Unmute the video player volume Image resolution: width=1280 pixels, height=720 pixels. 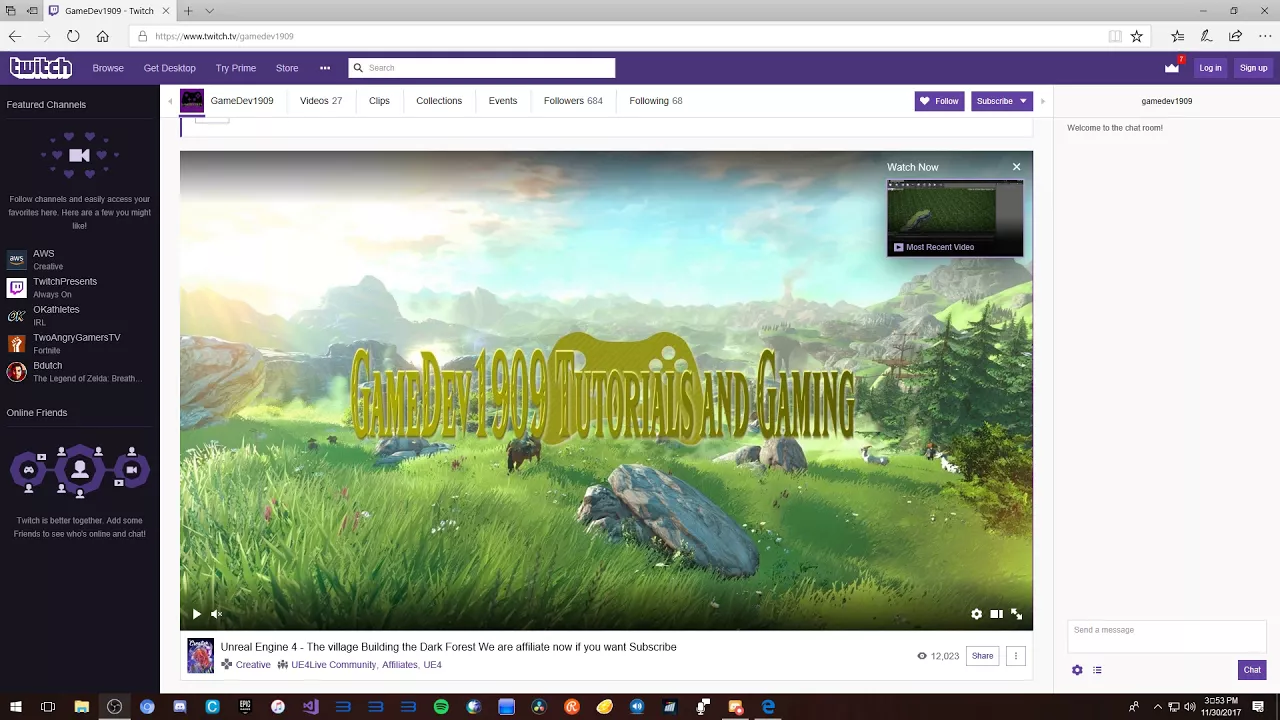(x=216, y=614)
